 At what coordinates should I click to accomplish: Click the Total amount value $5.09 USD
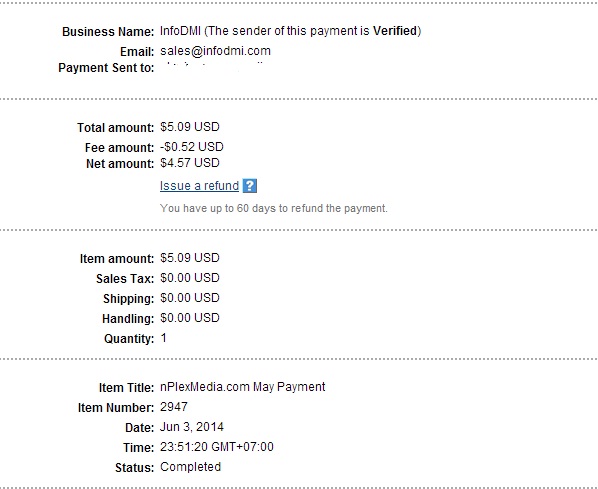(x=190, y=127)
